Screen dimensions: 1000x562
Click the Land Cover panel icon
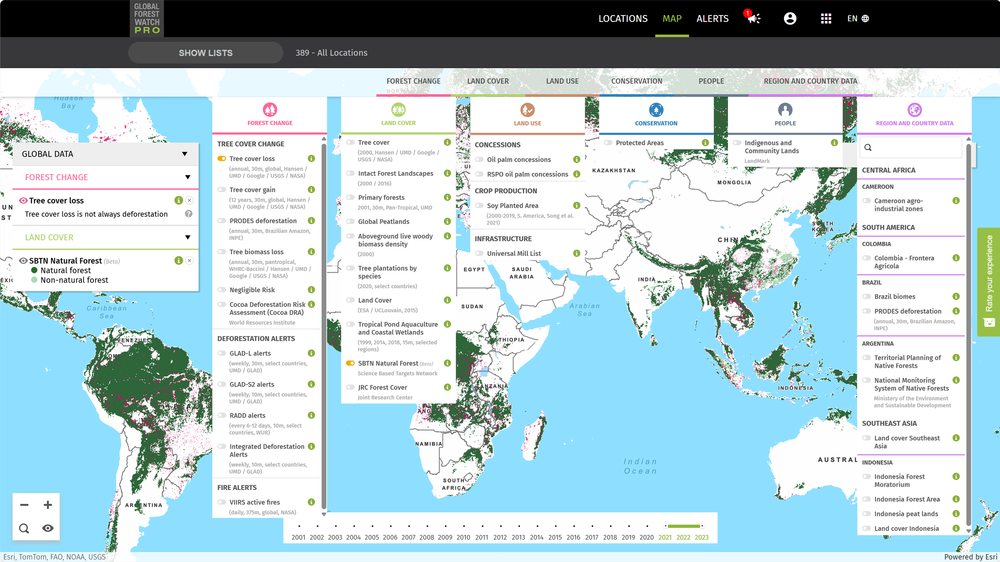[x=399, y=110]
